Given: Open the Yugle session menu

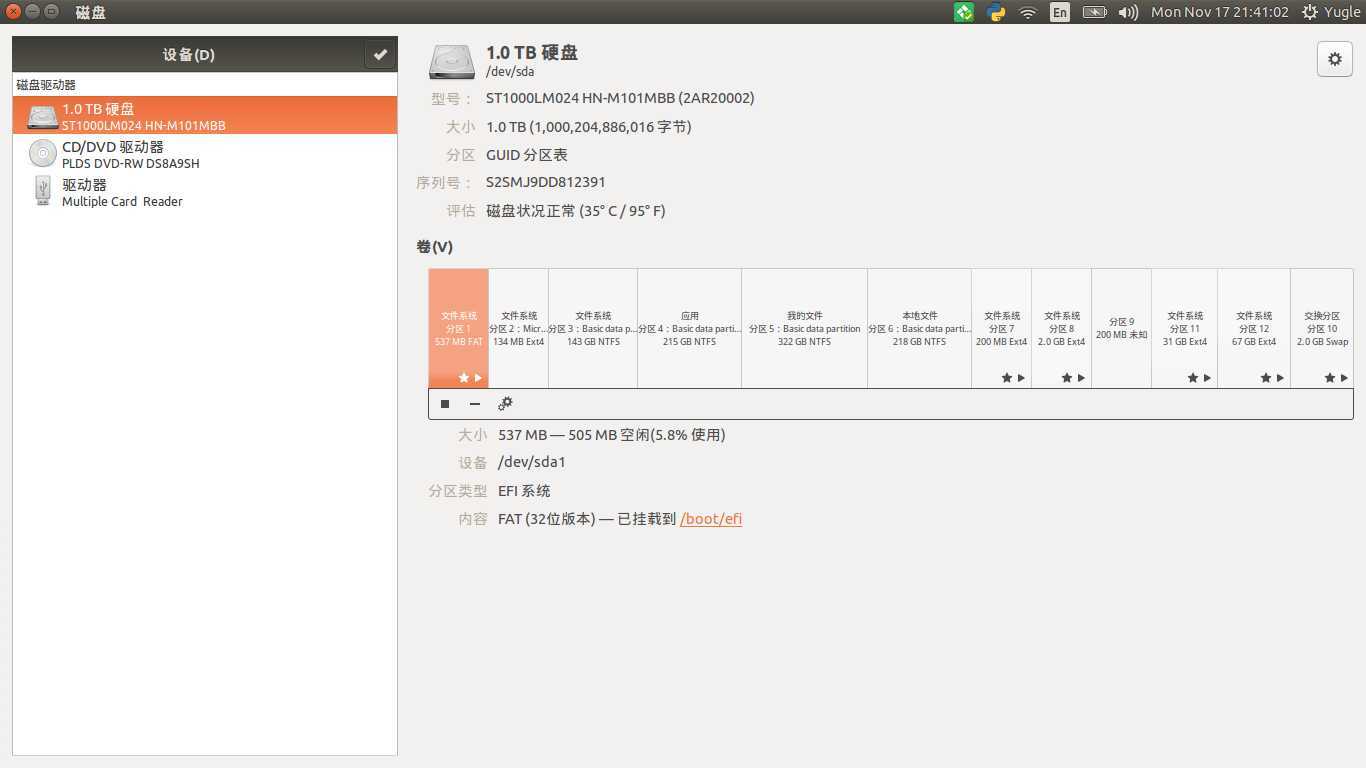Looking at the screenshot, I should click(1331, 12).
